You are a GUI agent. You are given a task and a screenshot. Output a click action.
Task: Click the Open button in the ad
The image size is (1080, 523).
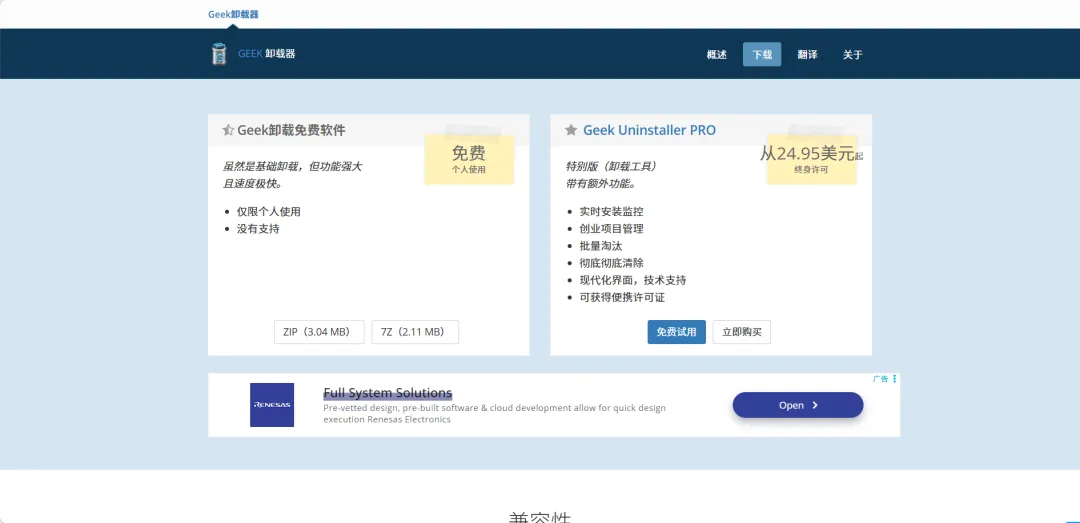(x=798, y=405)
